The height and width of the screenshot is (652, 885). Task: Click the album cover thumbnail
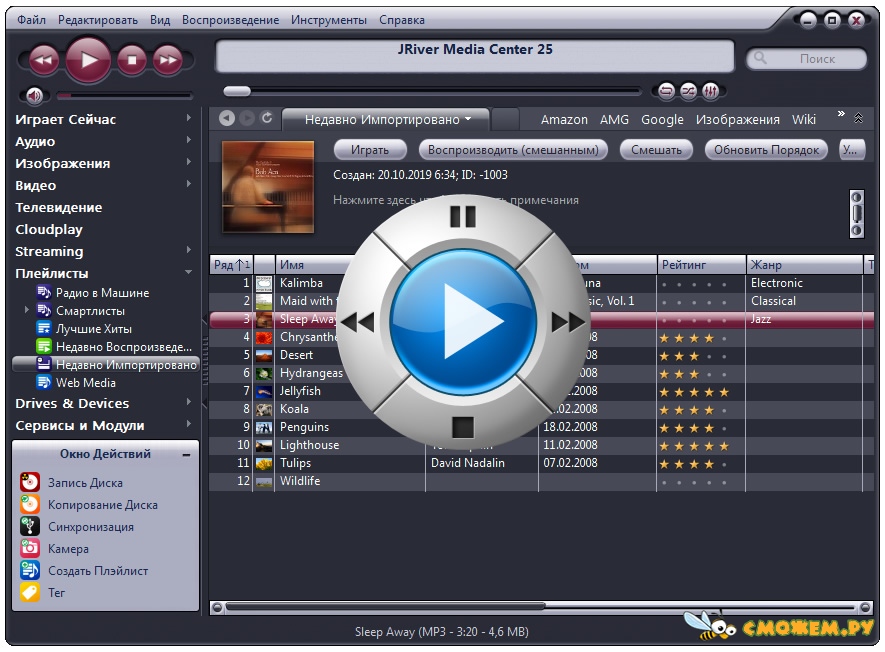coord(268,187)
